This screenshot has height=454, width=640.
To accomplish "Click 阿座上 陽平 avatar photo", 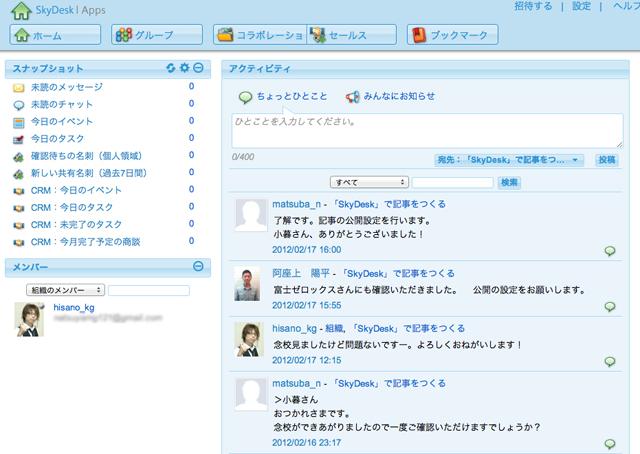I will (247, 284).
